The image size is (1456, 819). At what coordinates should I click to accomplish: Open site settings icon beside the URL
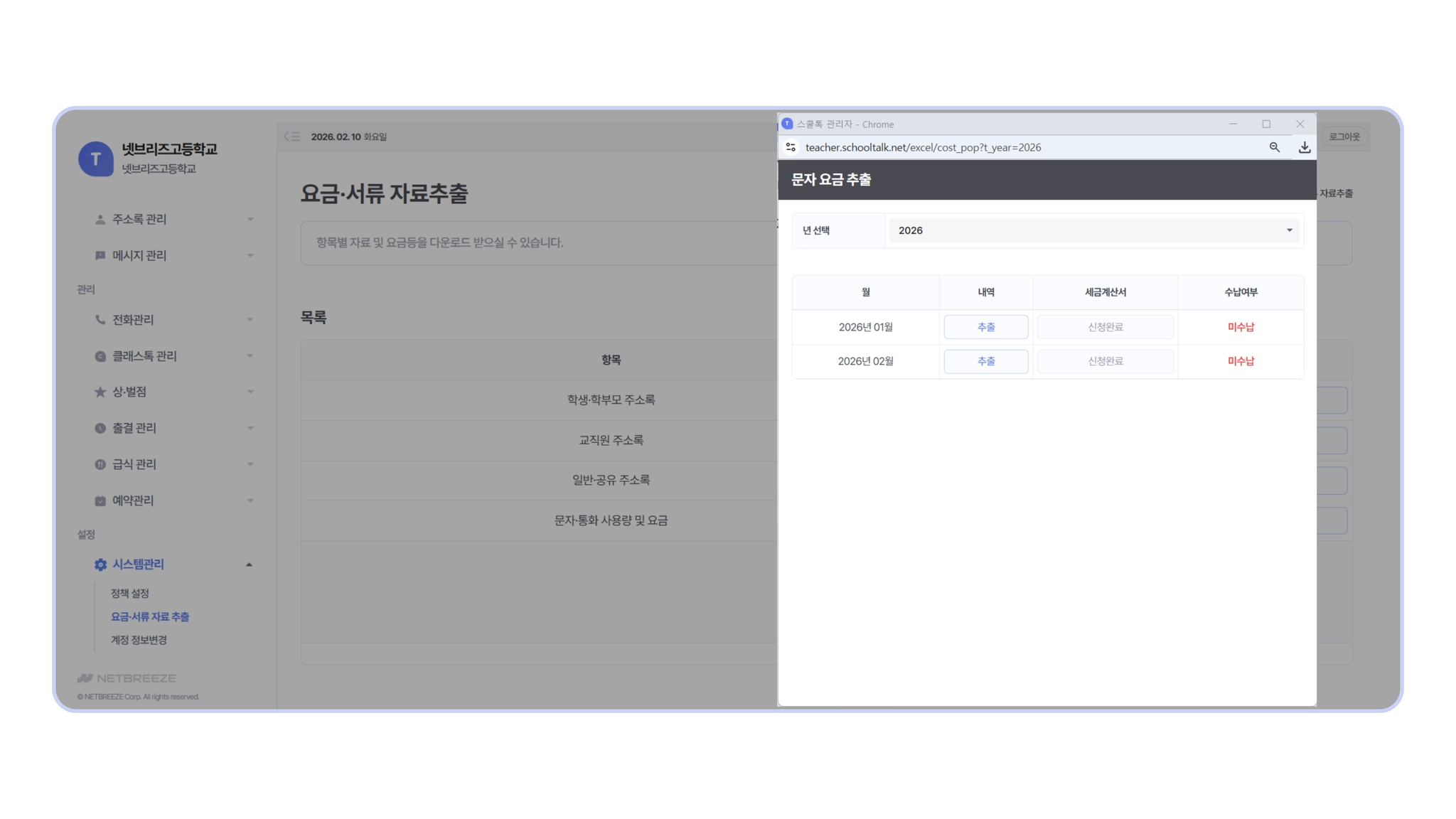(791, 147)
